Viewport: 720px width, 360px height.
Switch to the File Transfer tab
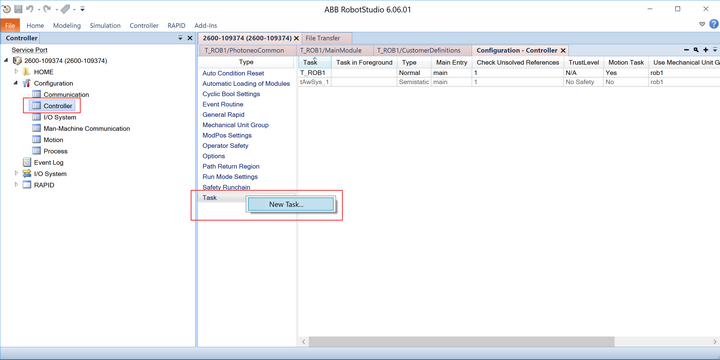tap(323, 38)
